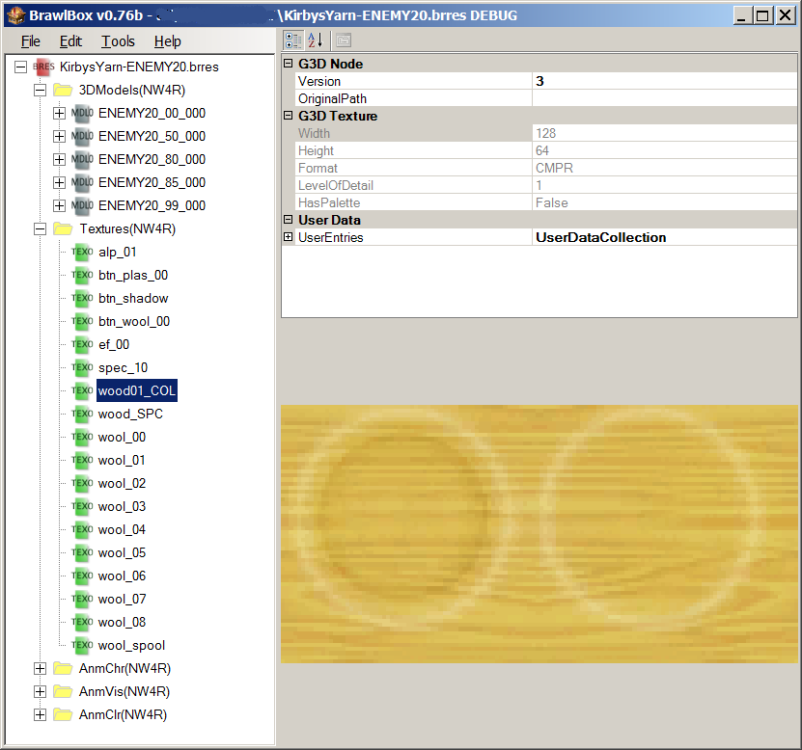Open the File menu
This screenshot has height=750, width=802.
[31, 41]
